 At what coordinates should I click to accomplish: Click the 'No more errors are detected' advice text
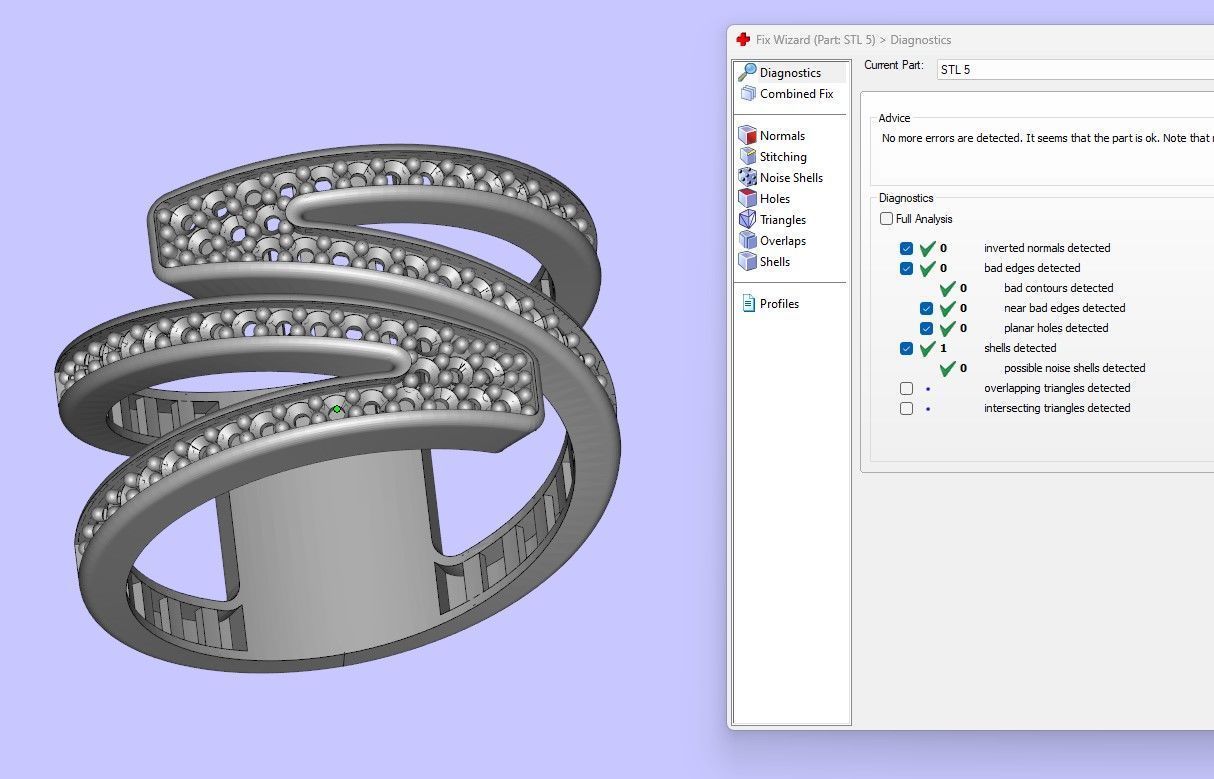tap(1047, 138)
